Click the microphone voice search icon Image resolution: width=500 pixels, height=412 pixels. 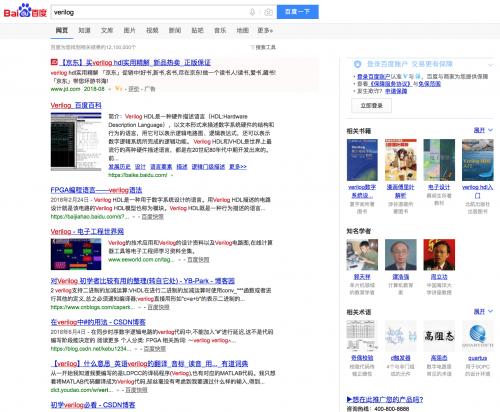coord(252,12)
